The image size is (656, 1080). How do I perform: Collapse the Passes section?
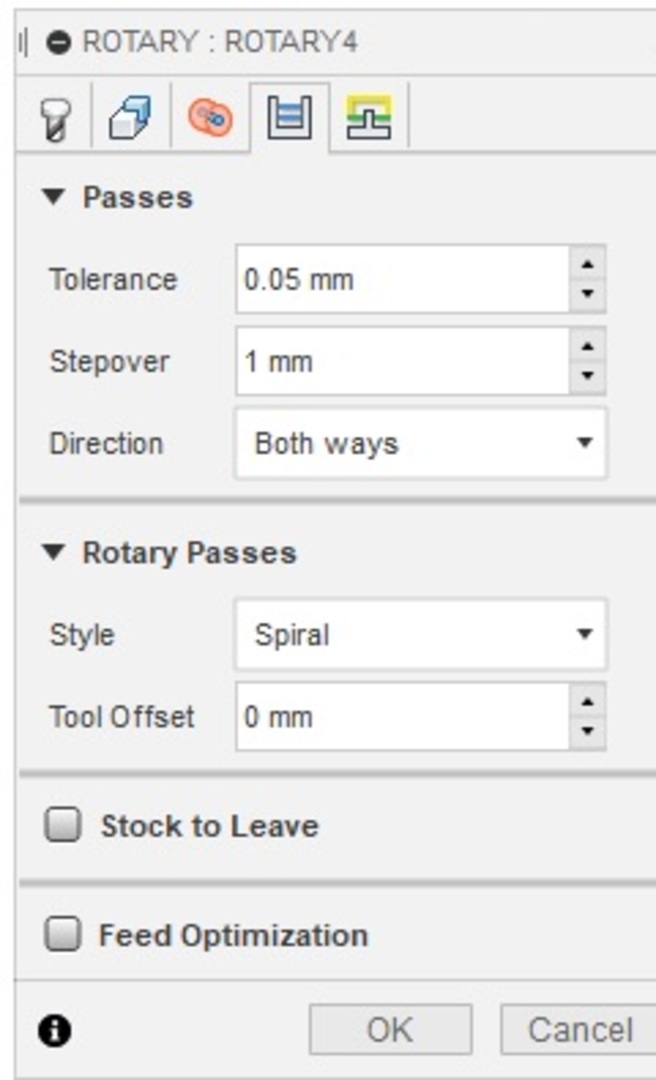(53, 197)
